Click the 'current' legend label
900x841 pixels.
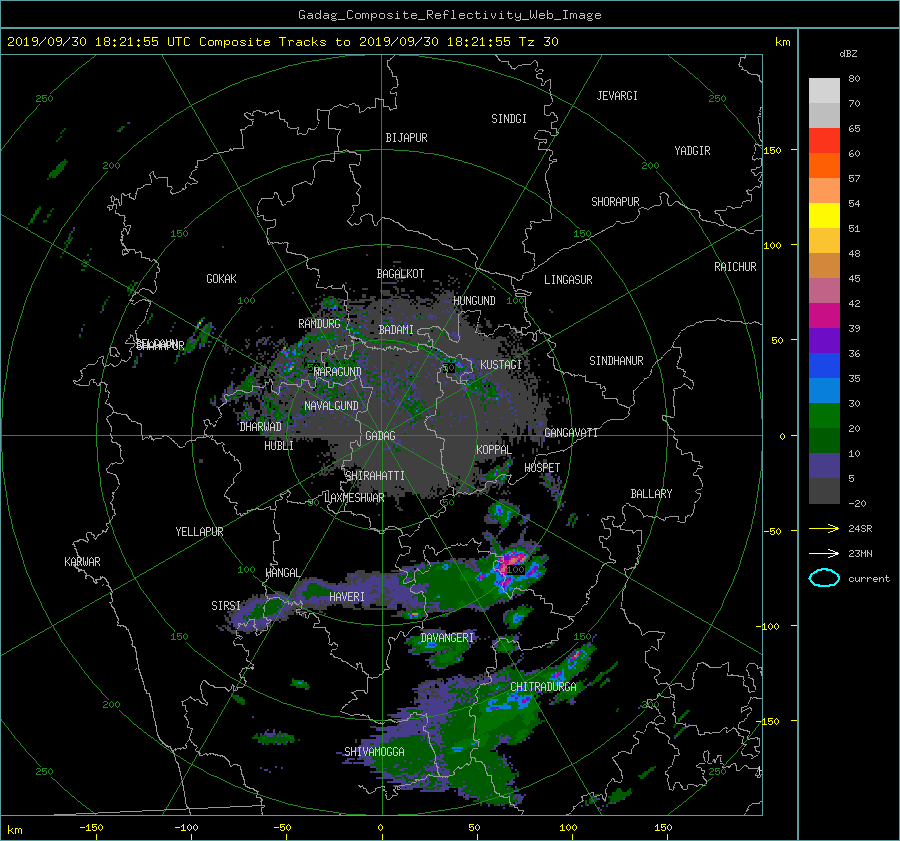tap(869, 579)
